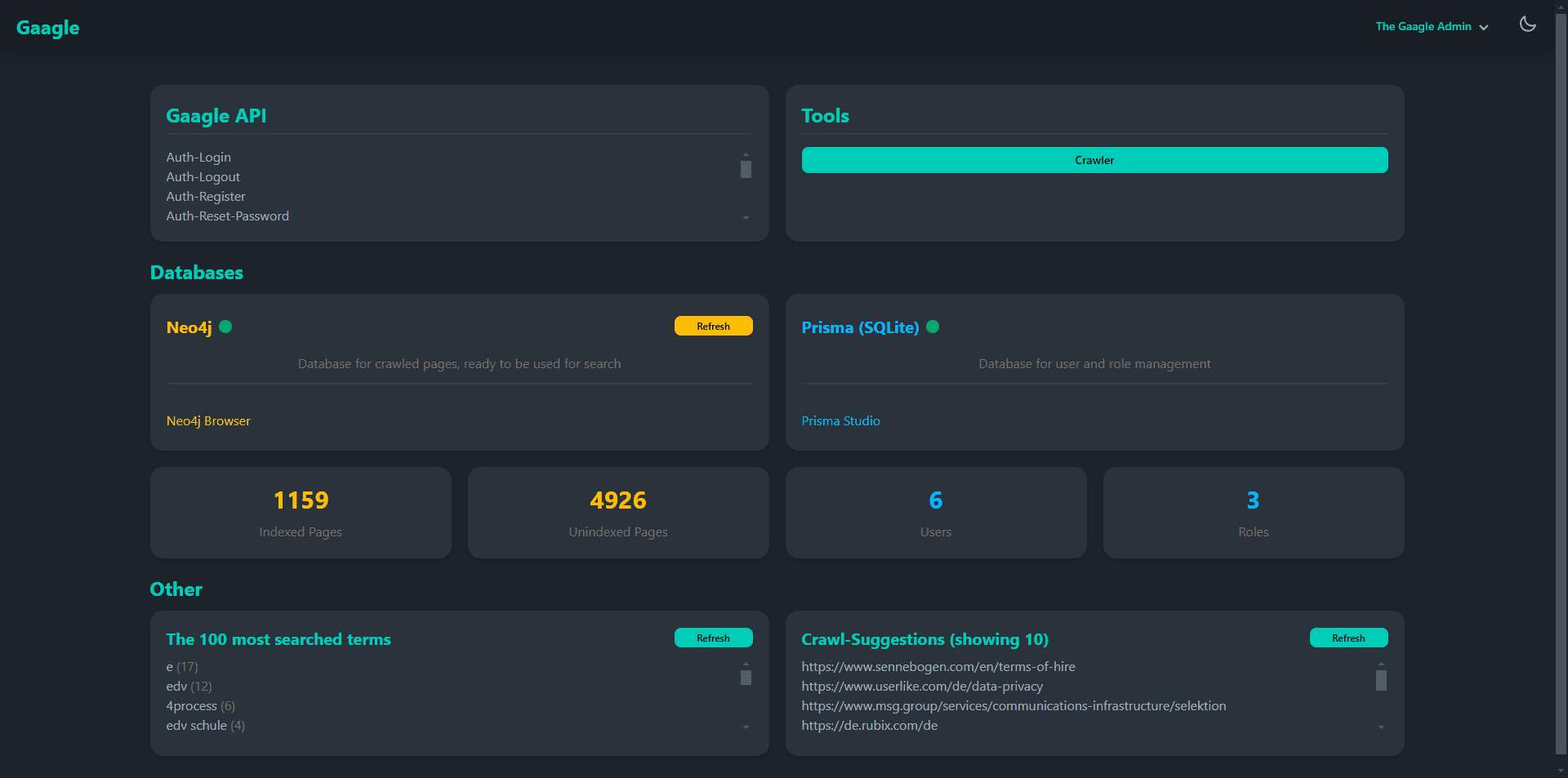The image size is (1568, 778).
Task: Click the Crawl-Suggestions (showing 10) heading
Action: pyautogui.click(x=925, y=639)
